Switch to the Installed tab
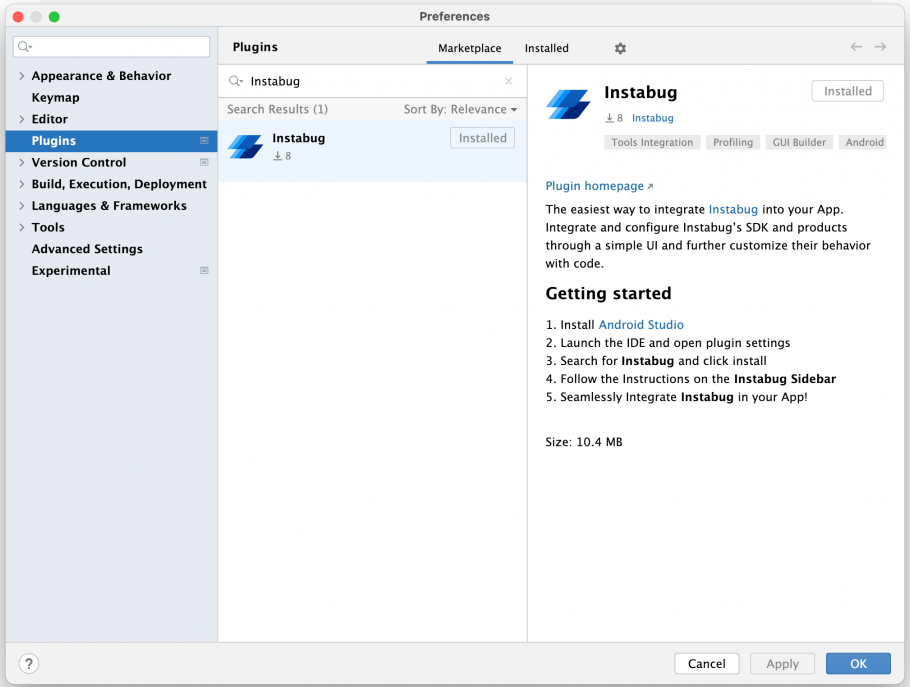910x687 pixels. (547, 48)
